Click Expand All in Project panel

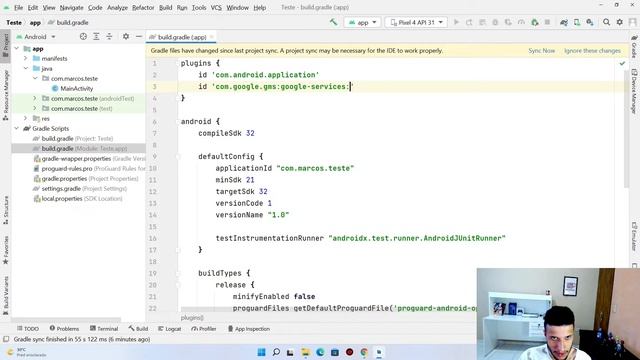pyautogui.click(x=96, y=37)
